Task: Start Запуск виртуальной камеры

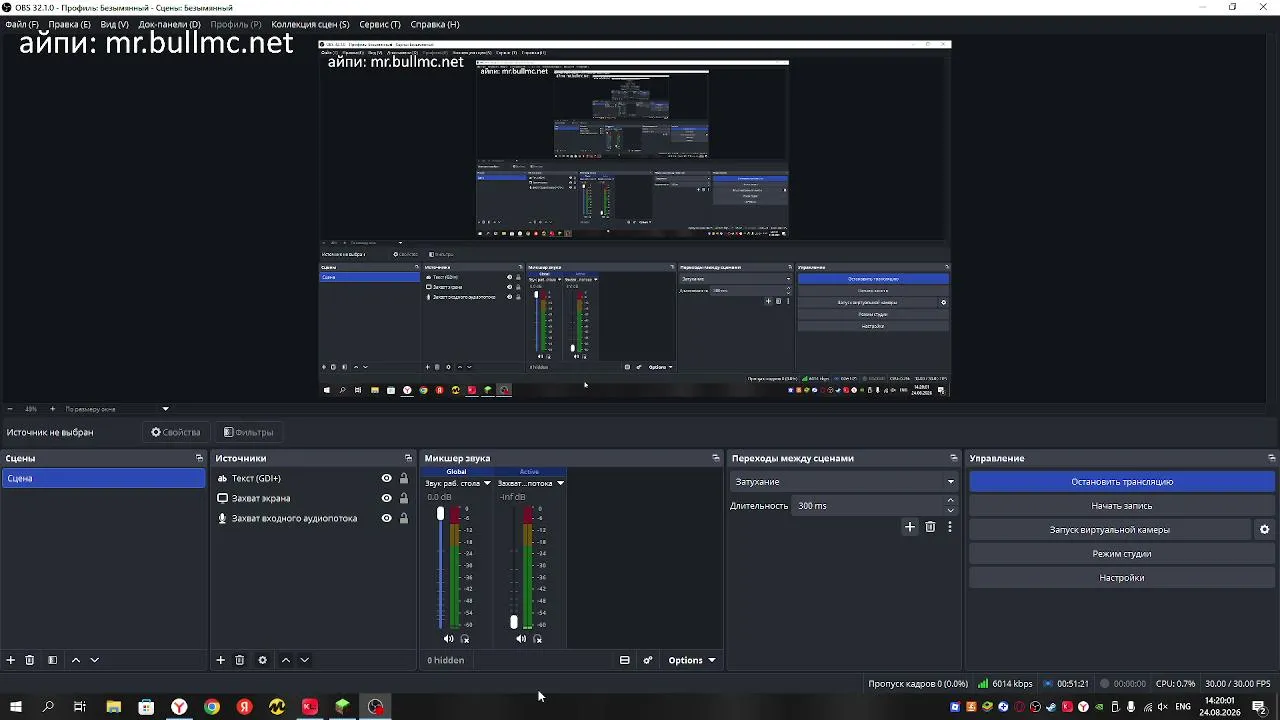Action: 1110,530
